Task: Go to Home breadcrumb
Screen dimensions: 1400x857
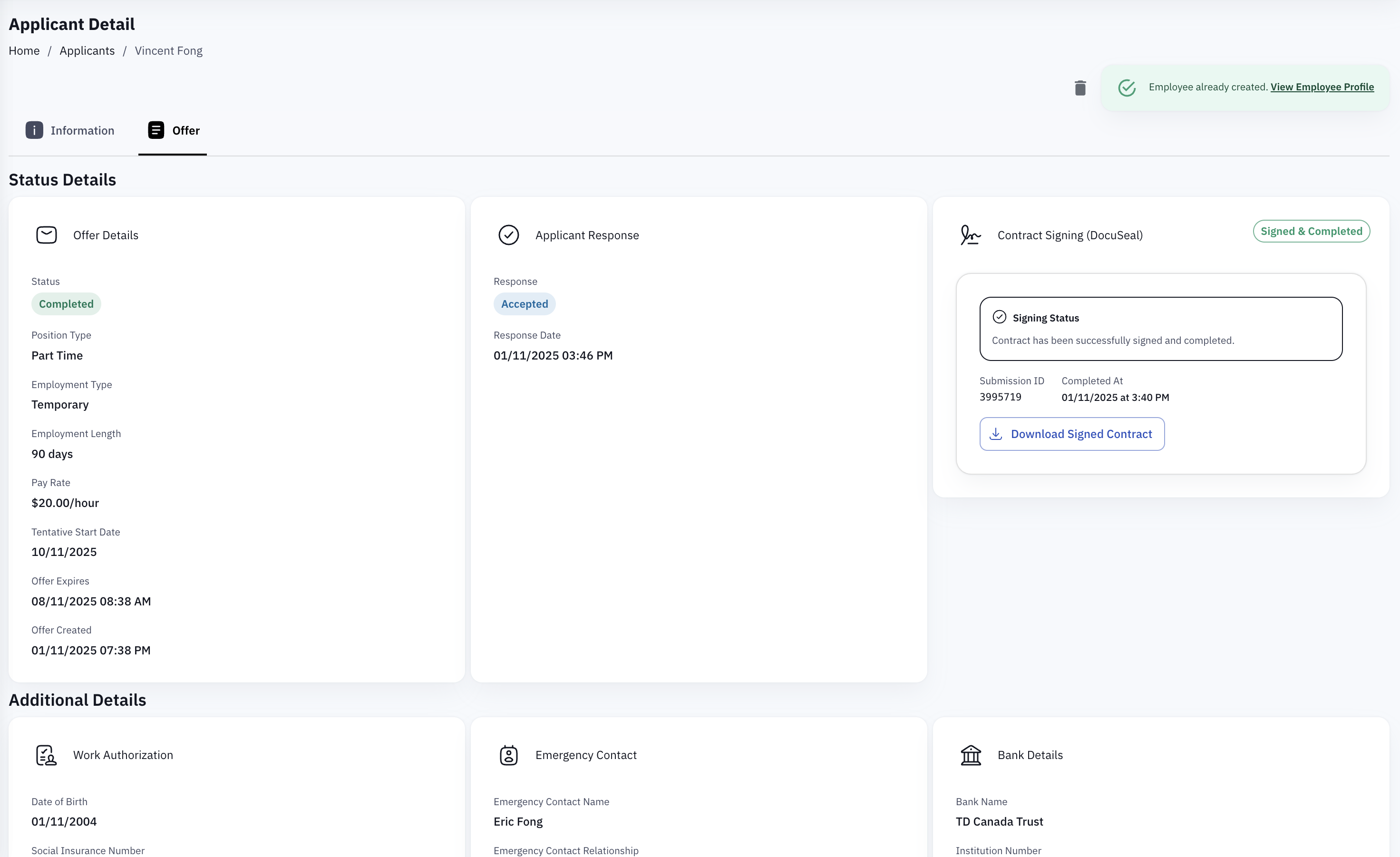Action: pos(24,50)
